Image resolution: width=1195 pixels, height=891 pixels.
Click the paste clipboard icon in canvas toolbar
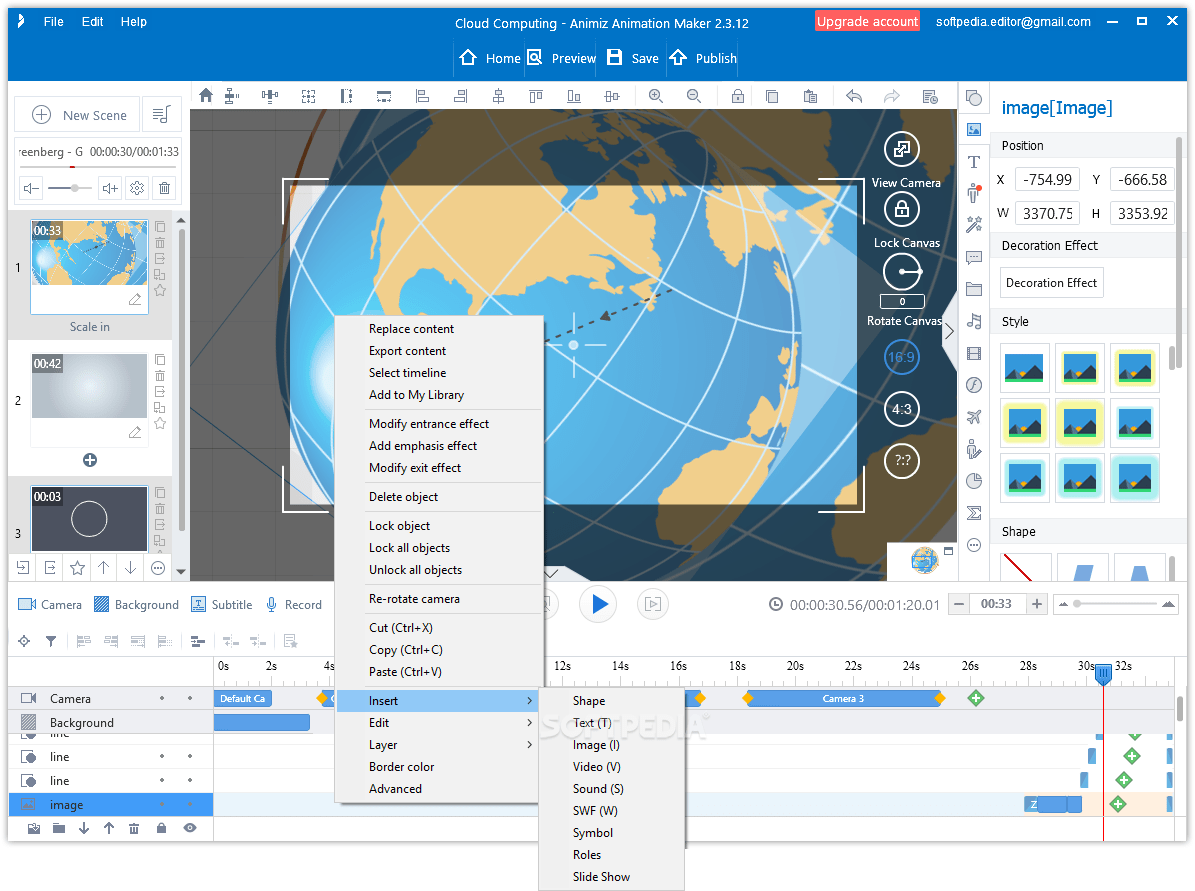tap(810, 96)
